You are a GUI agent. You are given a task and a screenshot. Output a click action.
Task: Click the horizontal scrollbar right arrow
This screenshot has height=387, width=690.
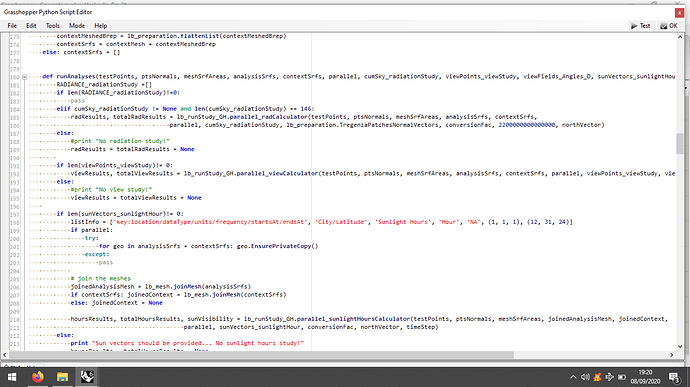pyautogui.click(x=672, y=355)
